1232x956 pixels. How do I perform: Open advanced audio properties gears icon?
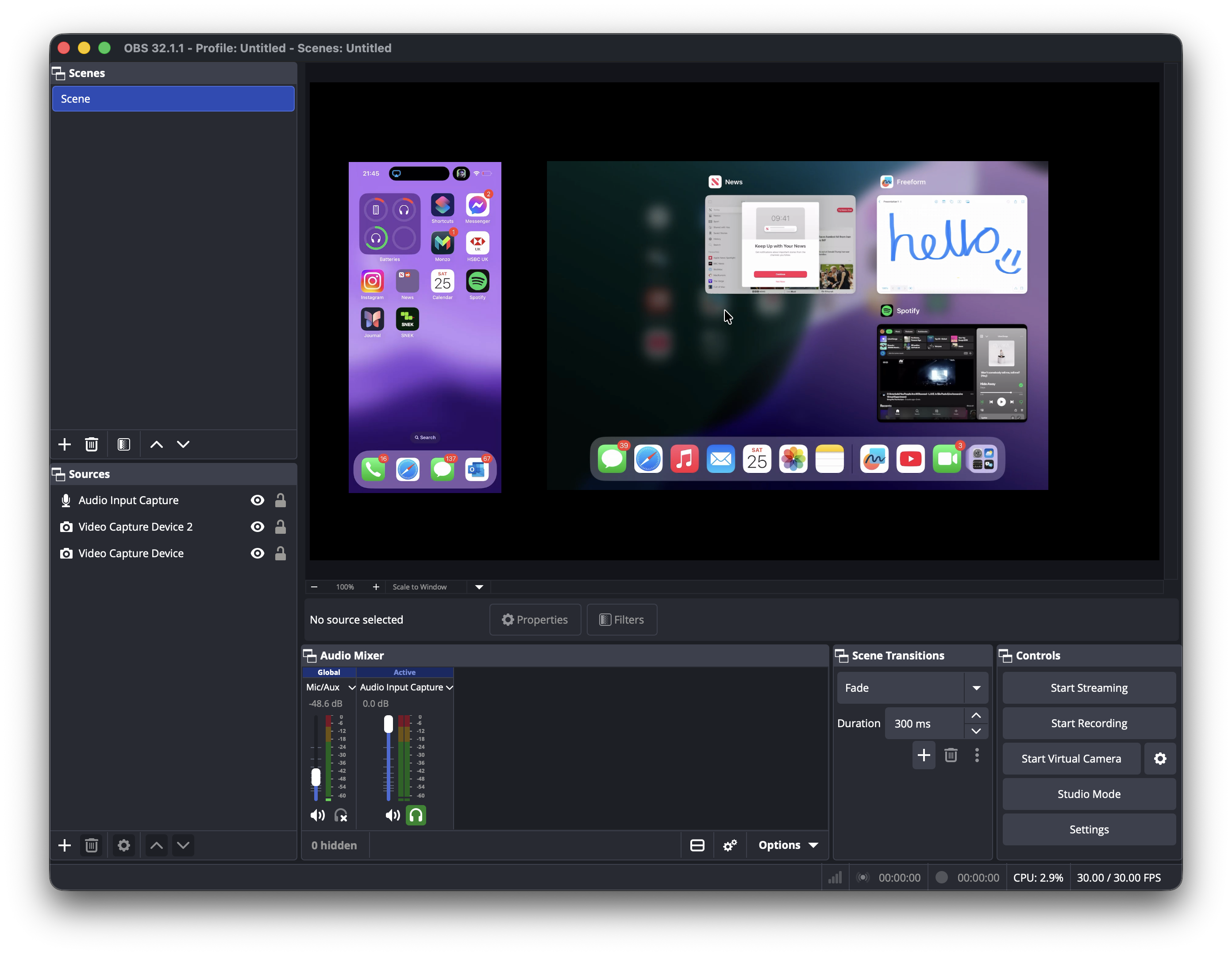click(730, 845)
